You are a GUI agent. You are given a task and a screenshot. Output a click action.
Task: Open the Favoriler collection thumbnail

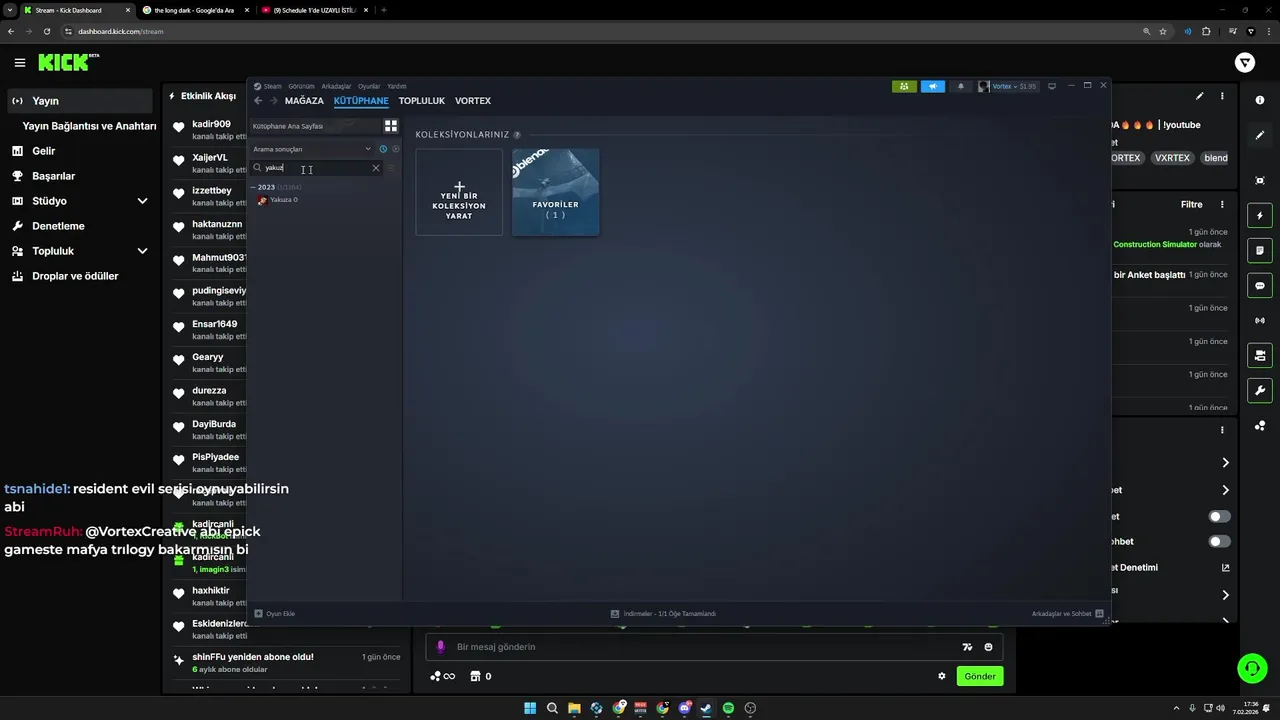coord(555,192)
